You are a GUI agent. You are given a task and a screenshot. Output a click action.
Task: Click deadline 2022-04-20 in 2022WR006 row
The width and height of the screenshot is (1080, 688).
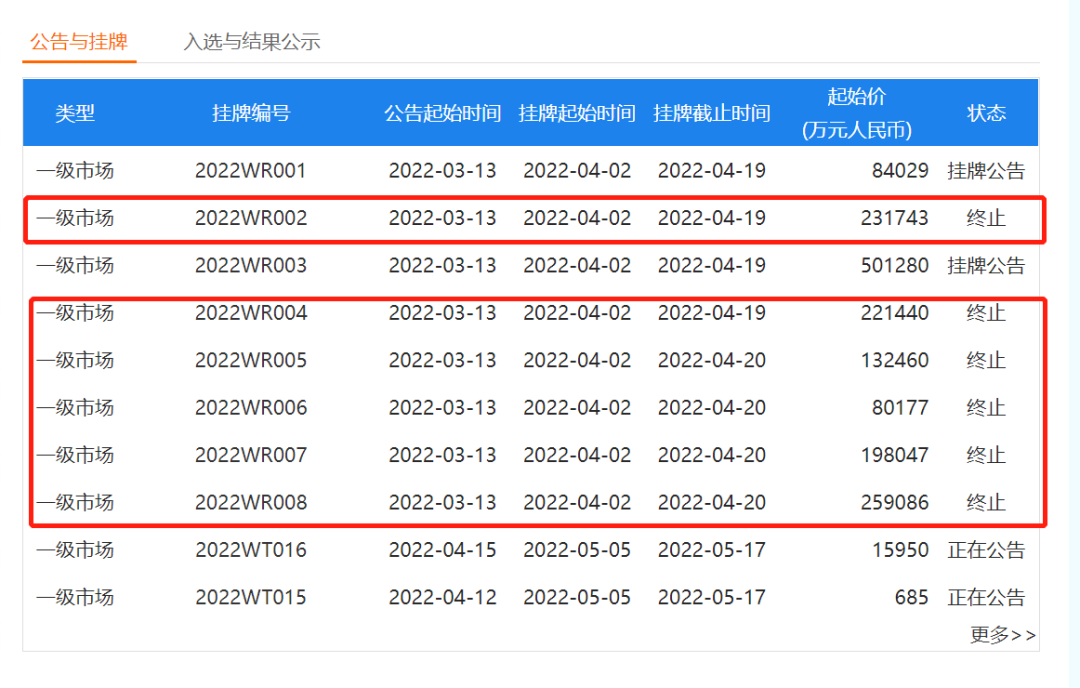[x=712, y=408]
